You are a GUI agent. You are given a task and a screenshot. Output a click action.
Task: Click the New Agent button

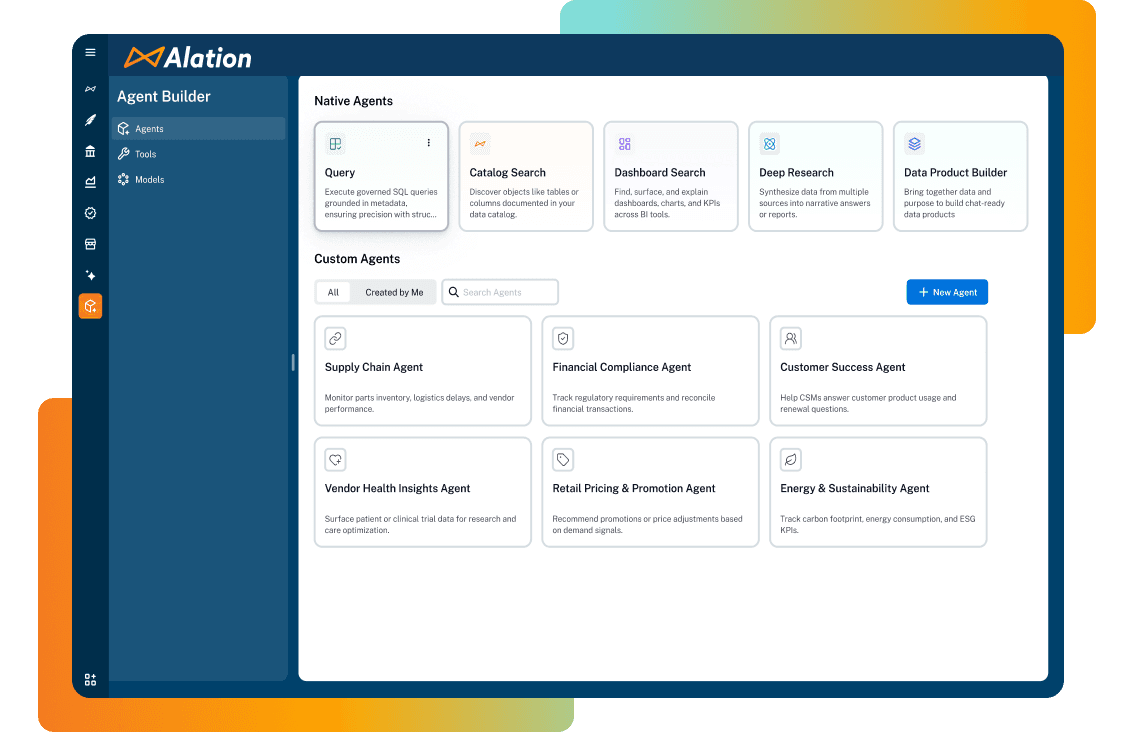coord(946,292)
